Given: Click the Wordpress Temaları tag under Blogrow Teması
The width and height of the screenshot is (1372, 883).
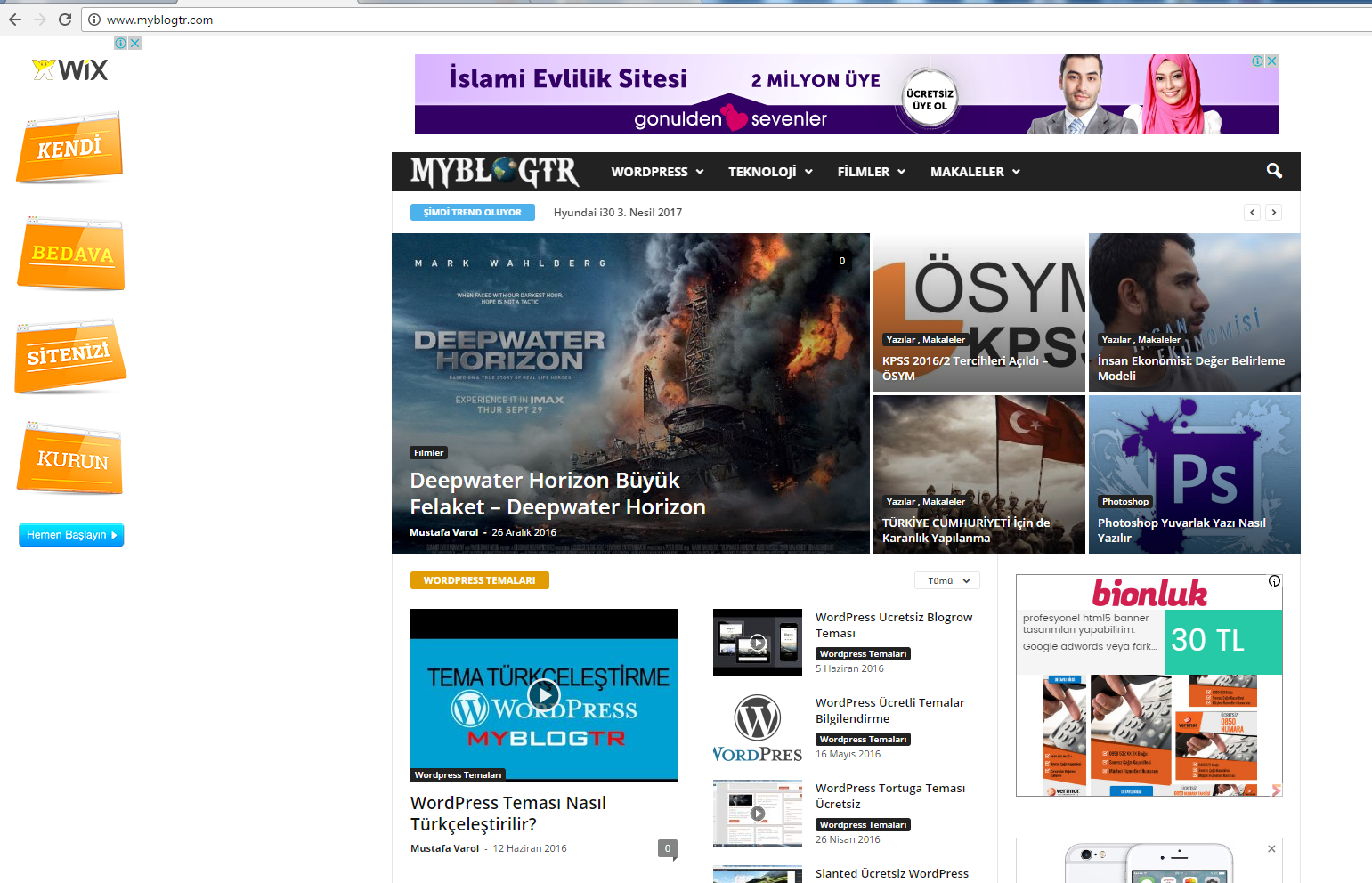Looking at the screenshot, I should 863,654.
